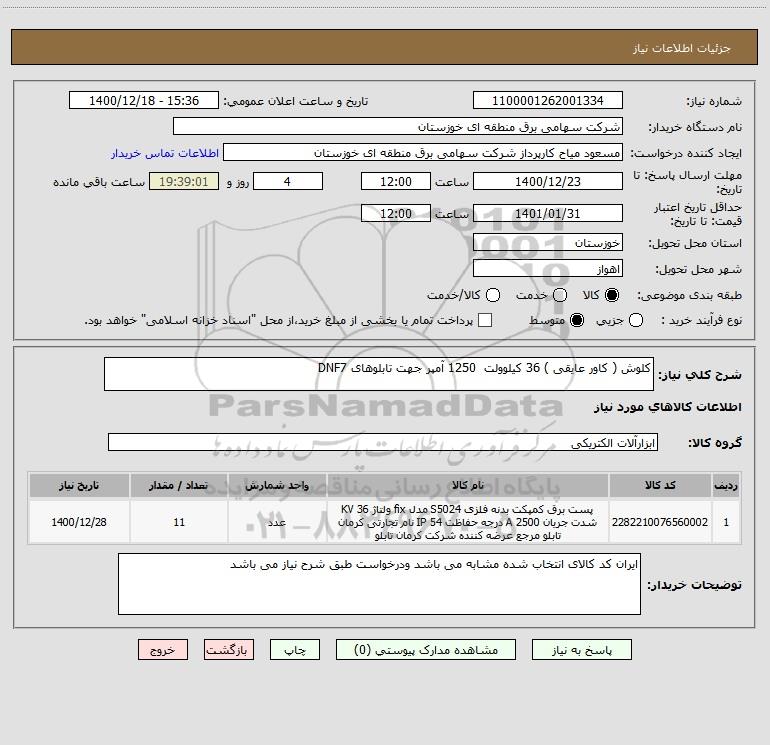770x745 pixels.
Task: Click the توضیحات خریدار text area
Action: 379,584
